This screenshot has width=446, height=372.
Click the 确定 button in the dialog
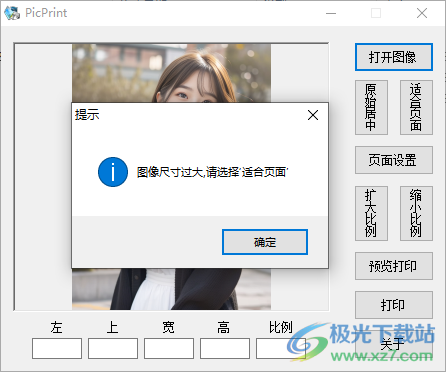tap(265, 242)
